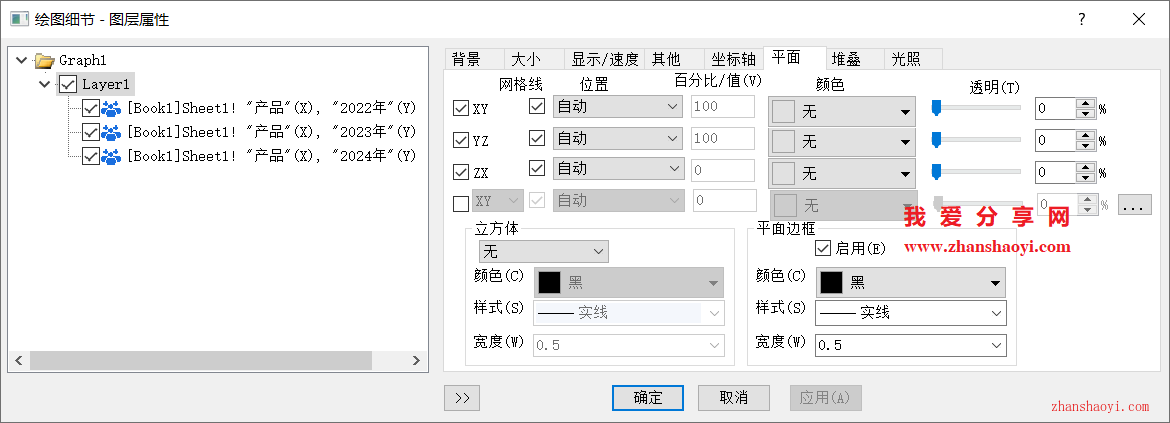This screenshot has height=423, width=1170.
Task: Click the 2024年 plot data icon
Action: tap(111, 156)
